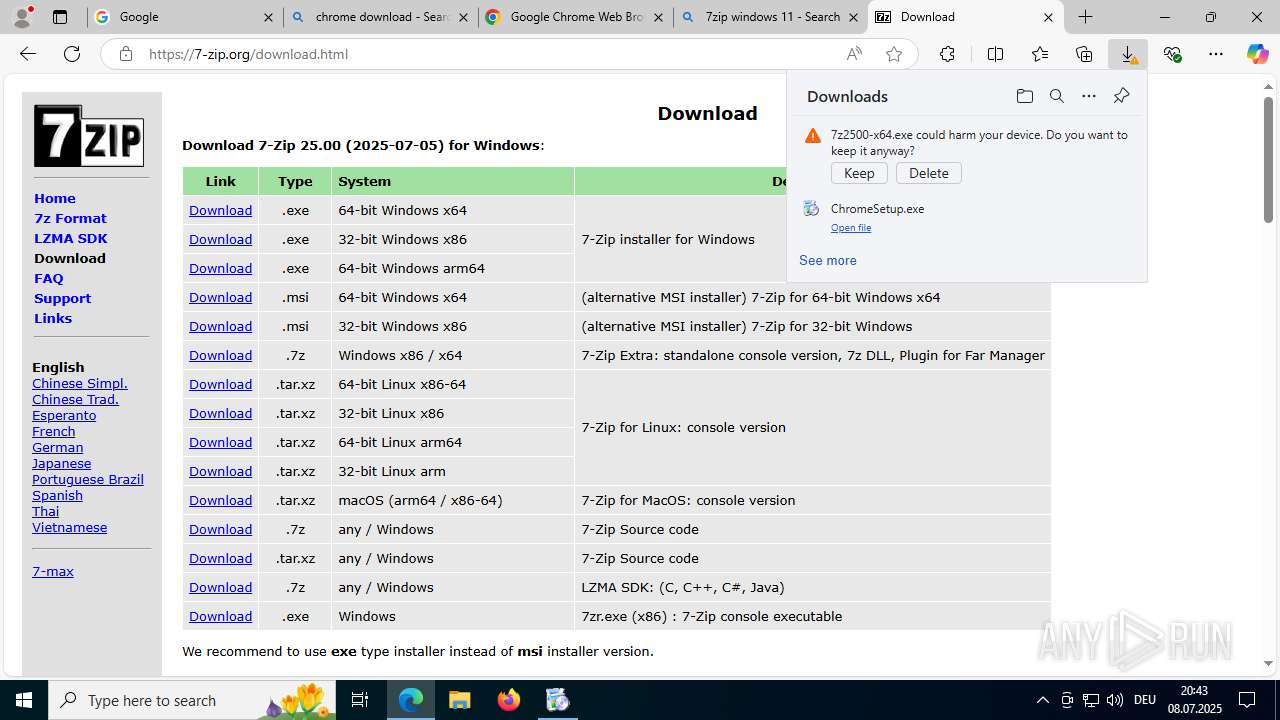Switch language to Japanese
This screenshot has height=720, width=1280.
[x=61, y=463]
